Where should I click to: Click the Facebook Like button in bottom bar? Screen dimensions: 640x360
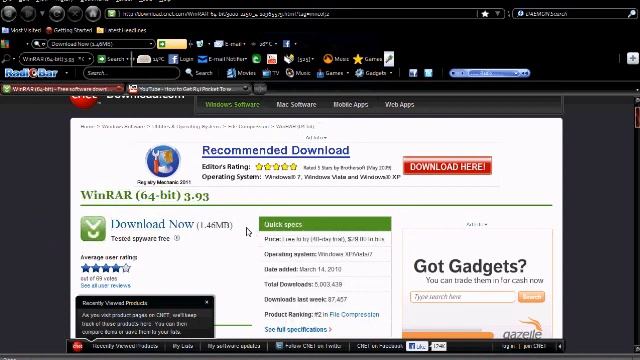point(417,346)
